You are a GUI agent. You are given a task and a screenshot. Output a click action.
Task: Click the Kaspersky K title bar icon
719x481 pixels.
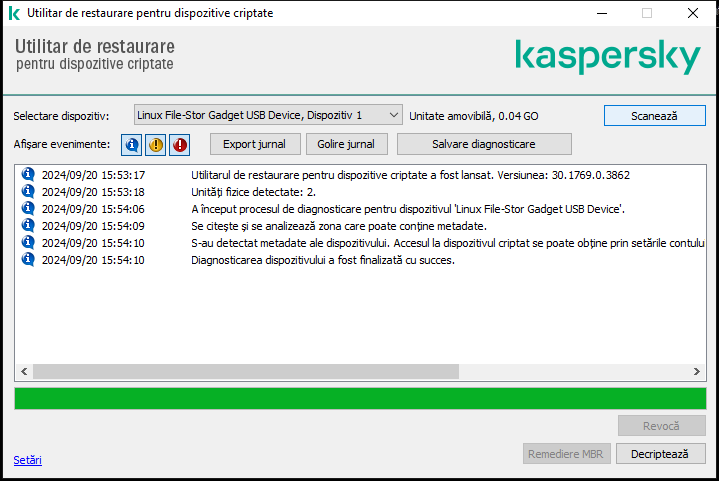pos(14,13)
